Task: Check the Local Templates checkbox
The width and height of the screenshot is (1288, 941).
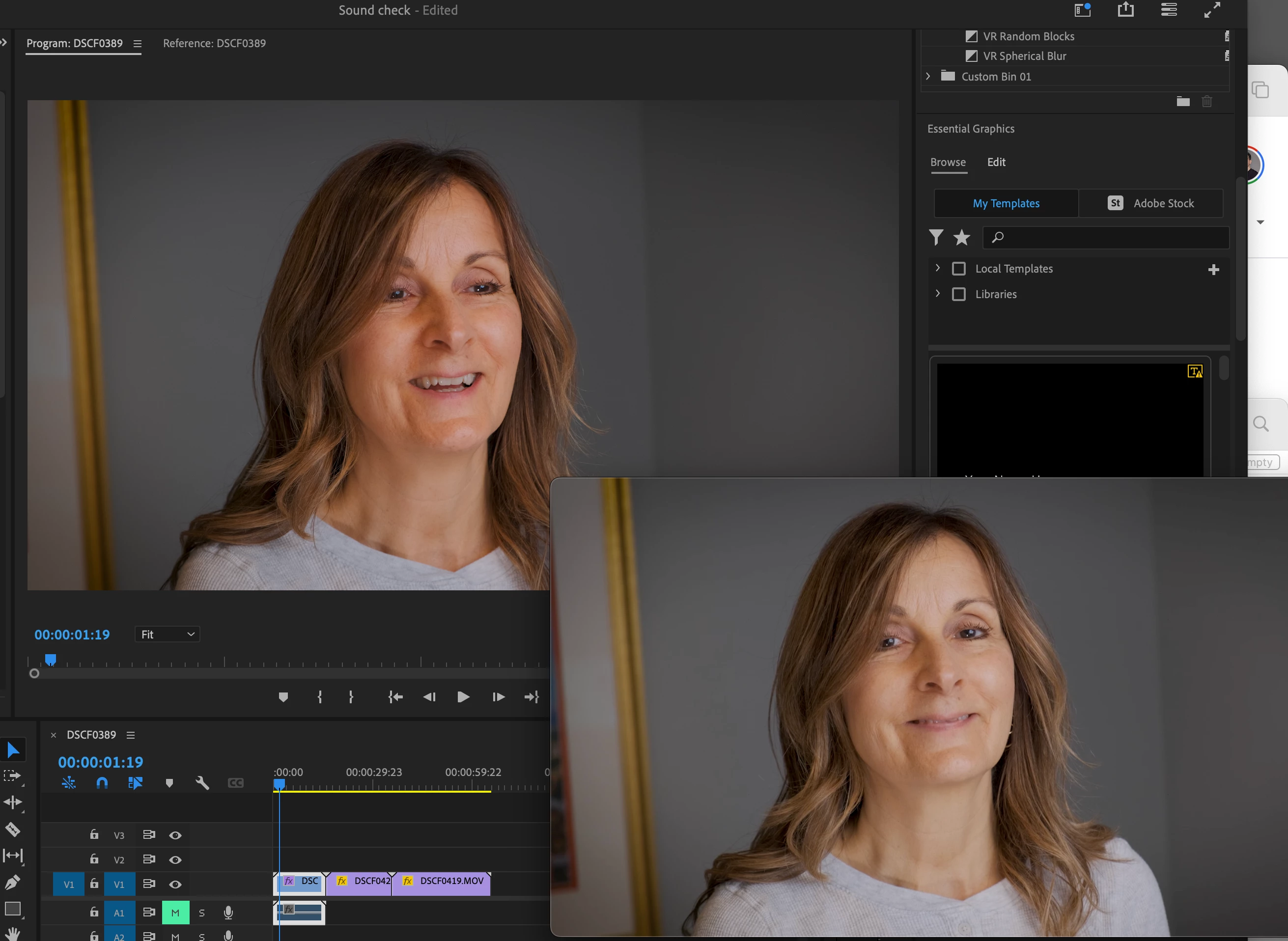Action: 959,269
